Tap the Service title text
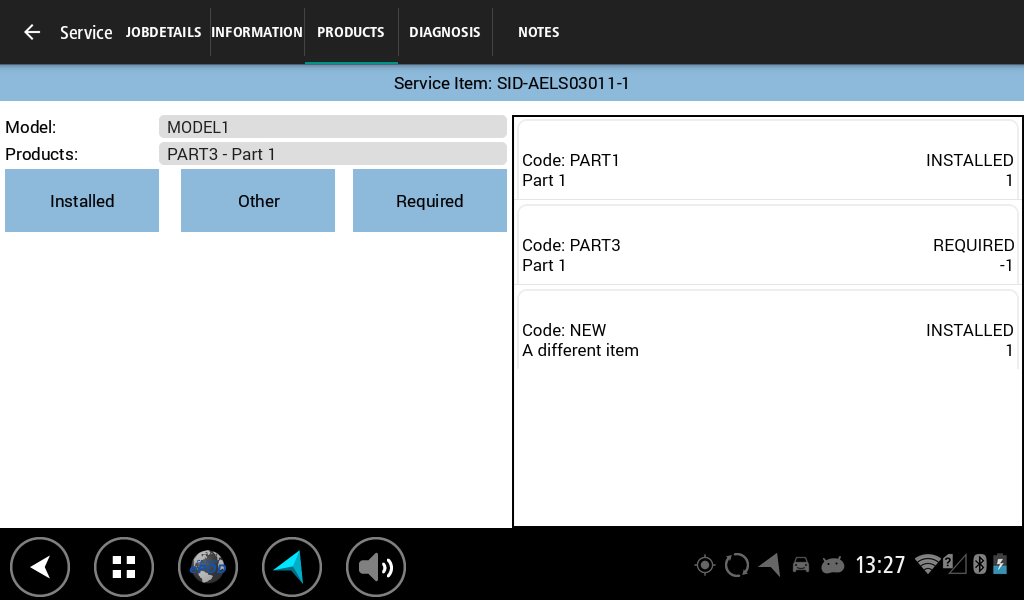The height and width of the screenshot is (600, 1024). coord(86,33)
